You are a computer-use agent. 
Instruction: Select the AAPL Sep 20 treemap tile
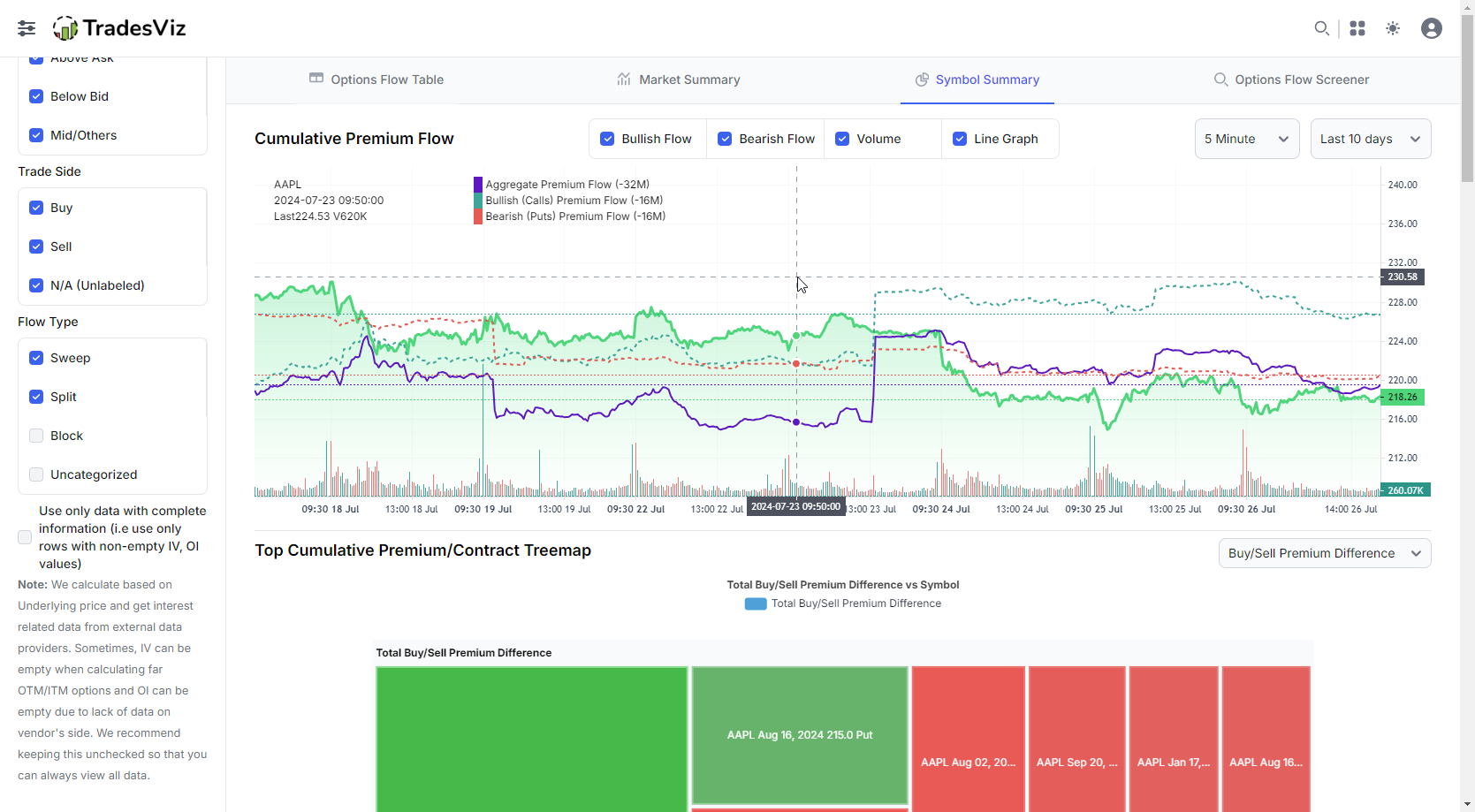coord(1077,740)
